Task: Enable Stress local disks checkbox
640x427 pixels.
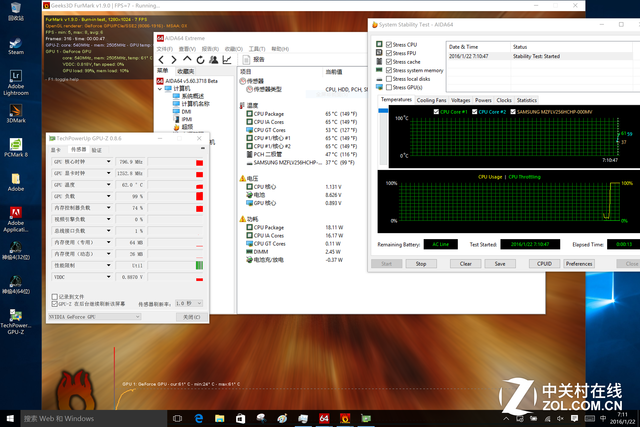Action: pyautogui.click(x=389, y=79)
